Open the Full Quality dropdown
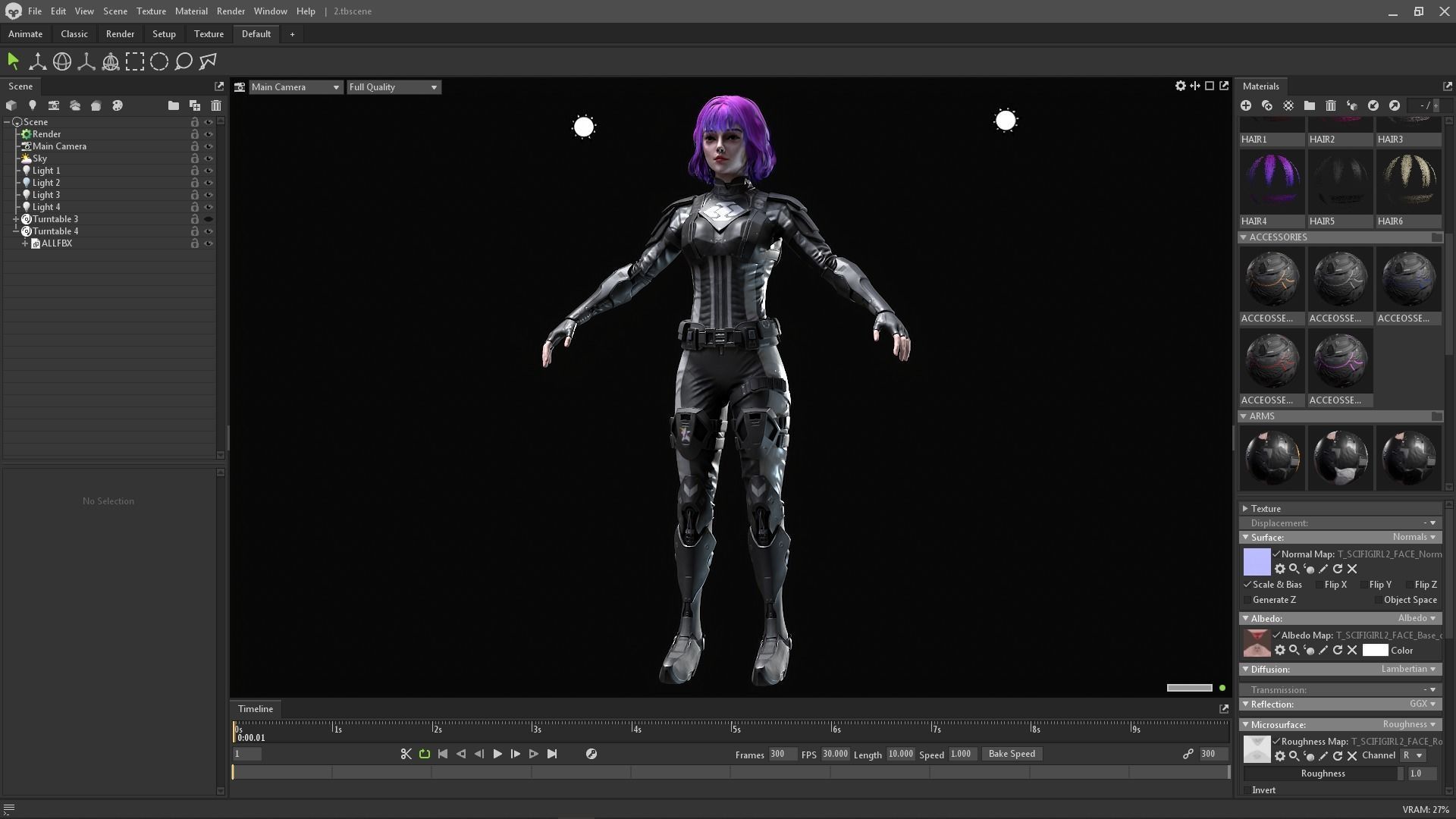 point(394,87)
